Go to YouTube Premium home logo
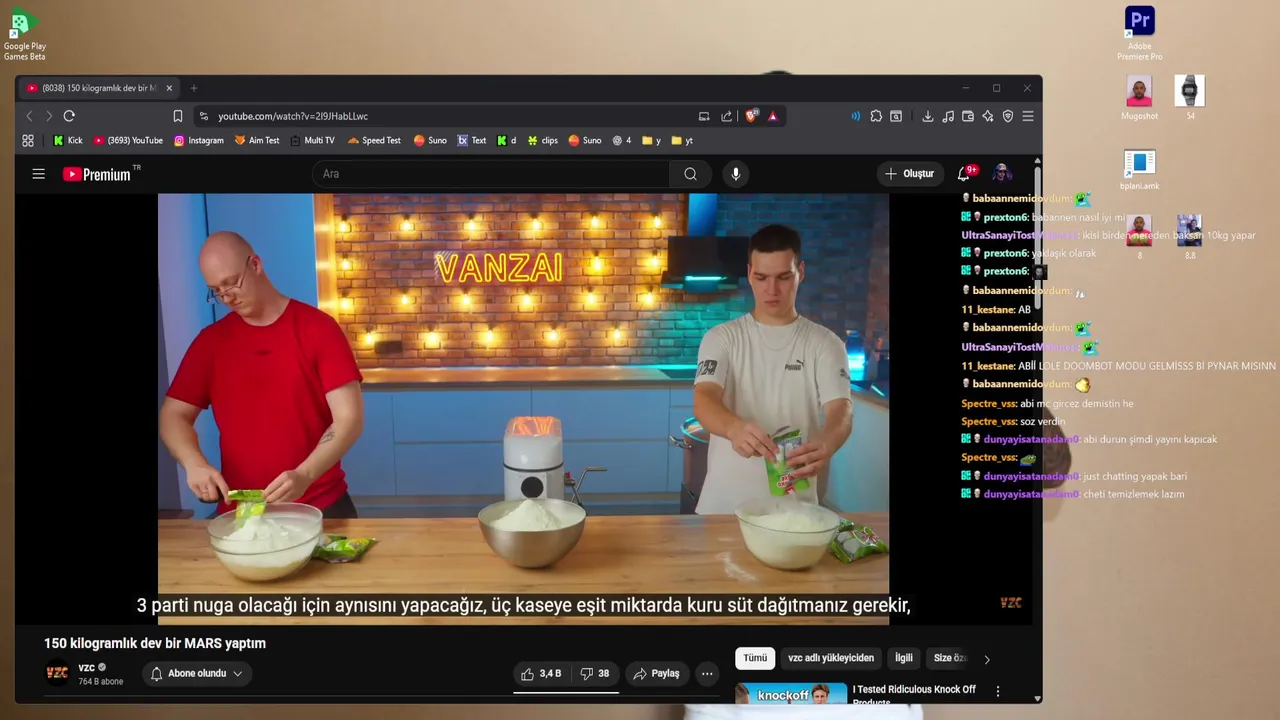1280x720 pixels. coord(97,174)
